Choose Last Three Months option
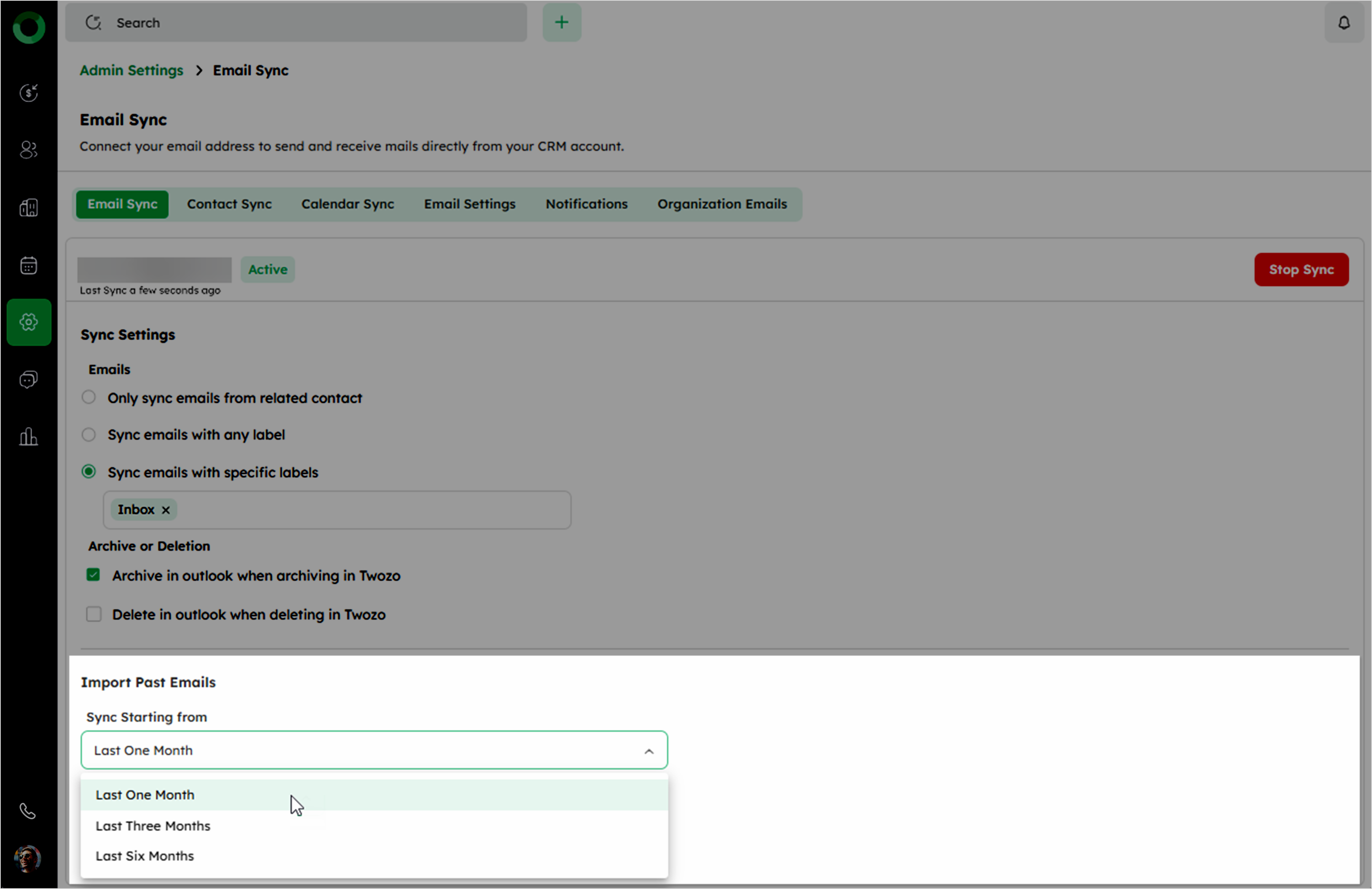The image size is (1372, 889). (x=153, y=825)
